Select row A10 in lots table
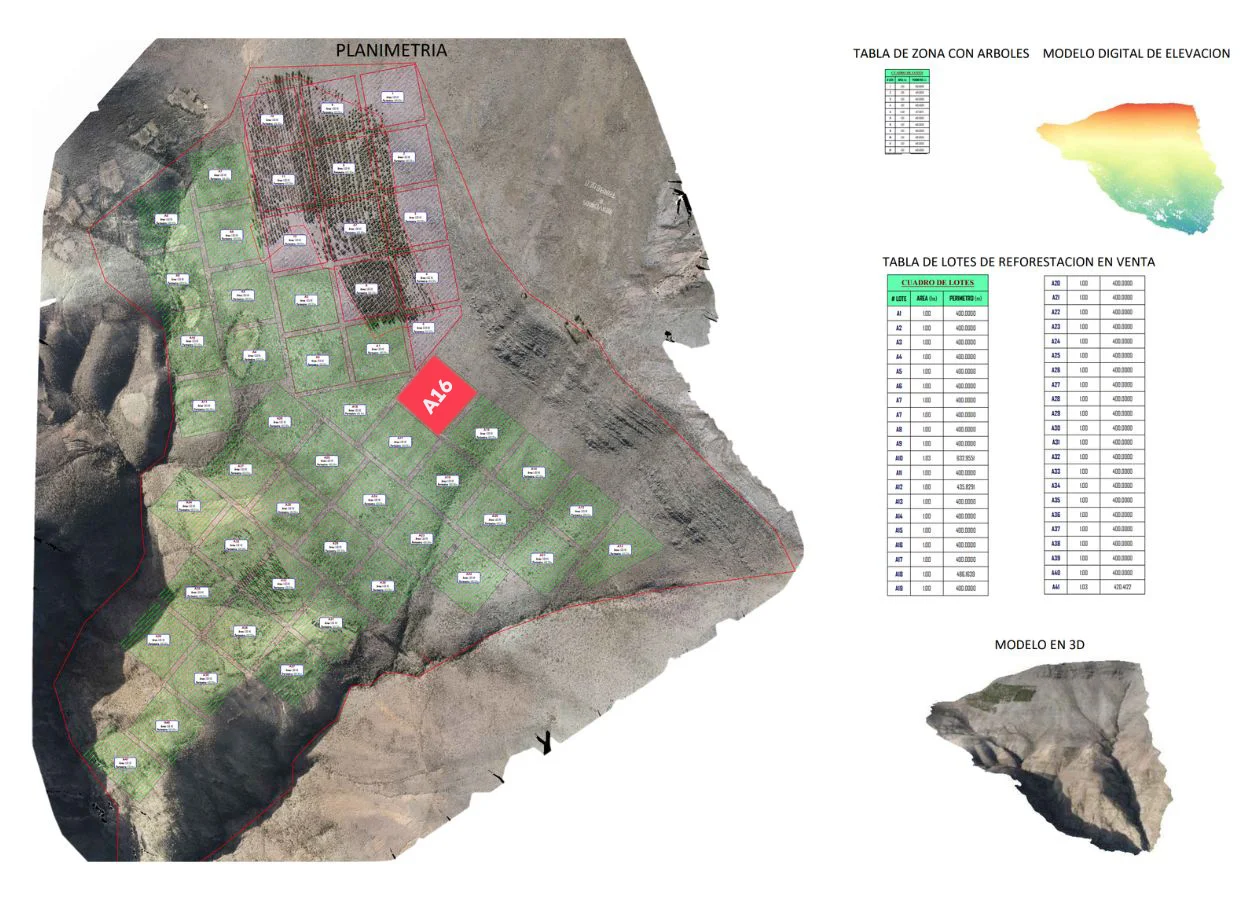 [x=937, y=458]
